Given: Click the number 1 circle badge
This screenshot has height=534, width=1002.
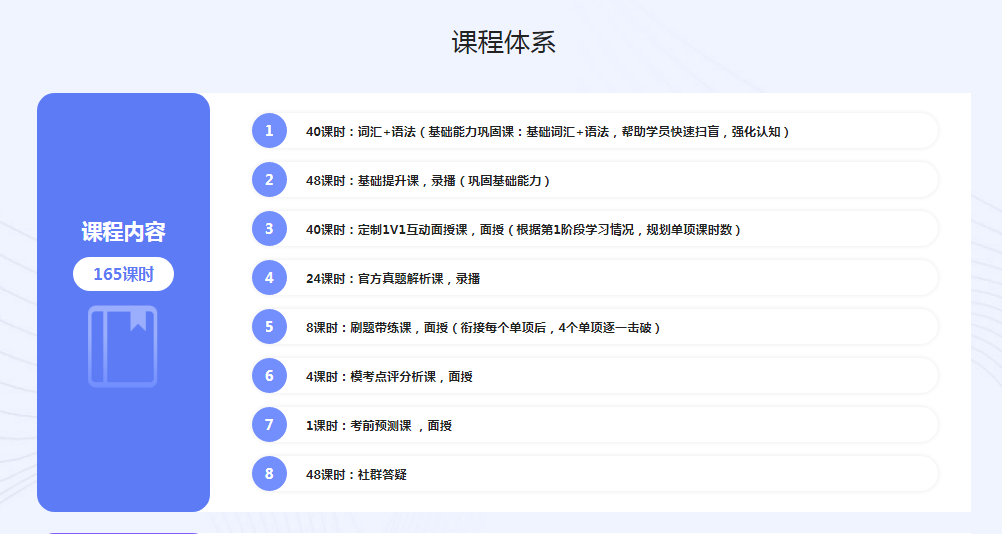Looking at the screenshot, I should pos(269,131).
